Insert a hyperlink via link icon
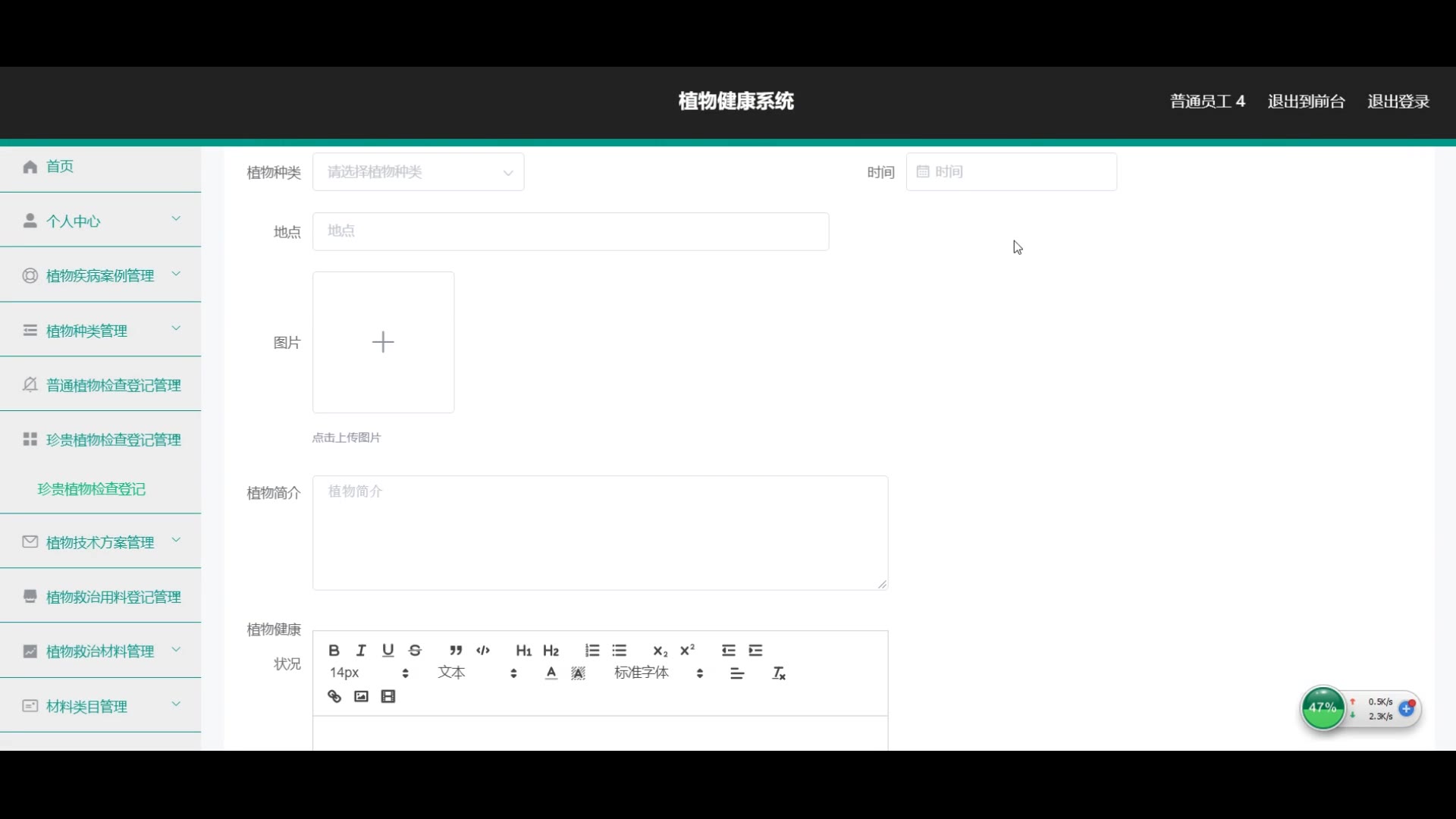This screenshot has width=1456, height=819. 334,697
